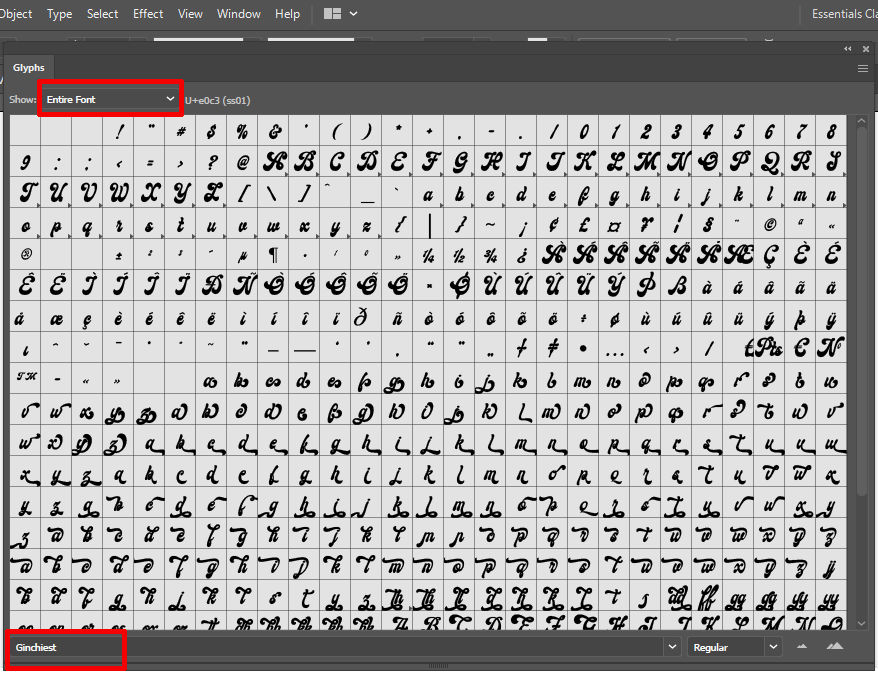Open the Select menu
Screen dimensions: 878x676
pyautogui.click(x=102, y=13)
